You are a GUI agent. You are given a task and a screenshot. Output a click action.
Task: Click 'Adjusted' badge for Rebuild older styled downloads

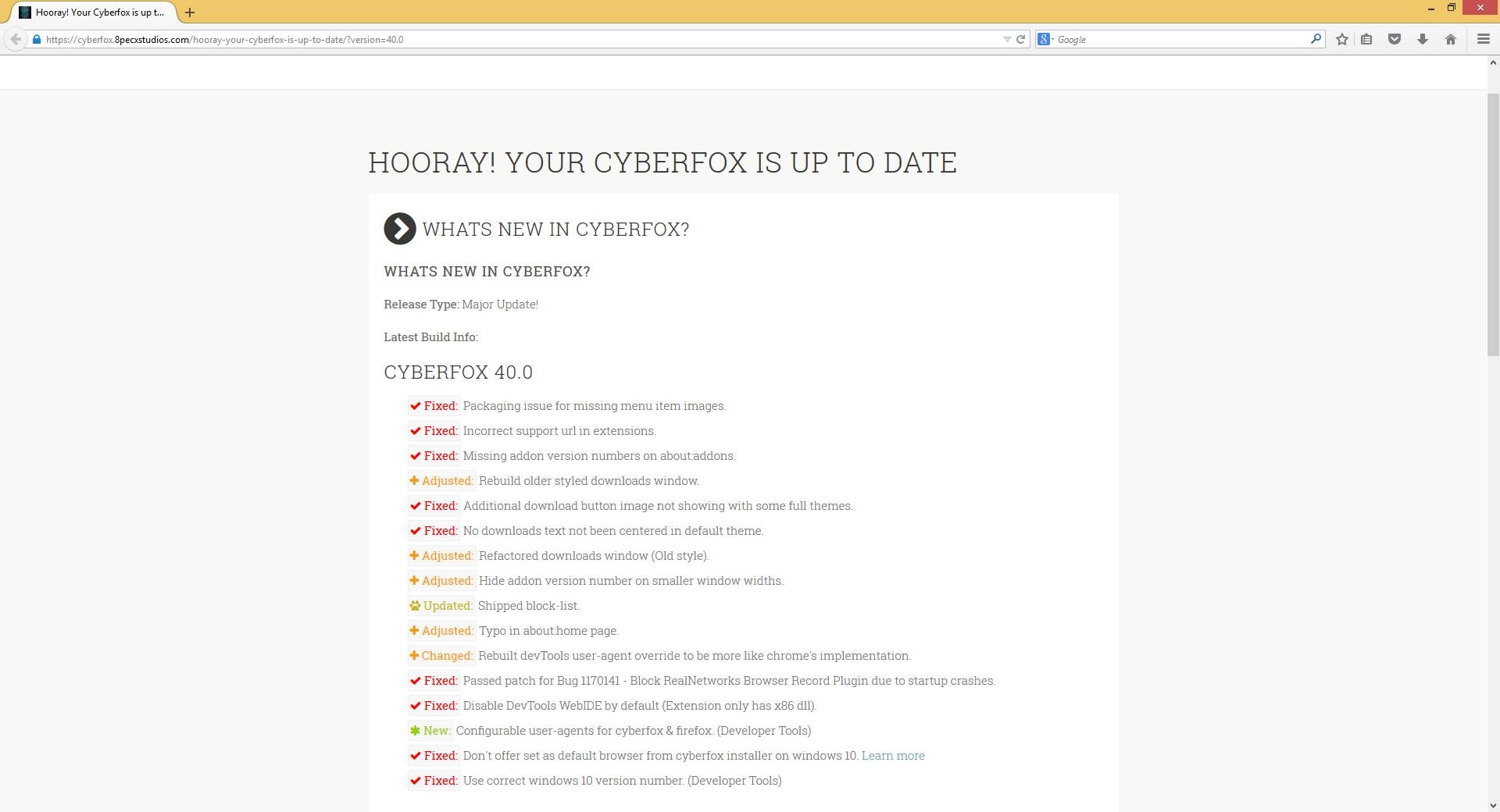point(441,481)
